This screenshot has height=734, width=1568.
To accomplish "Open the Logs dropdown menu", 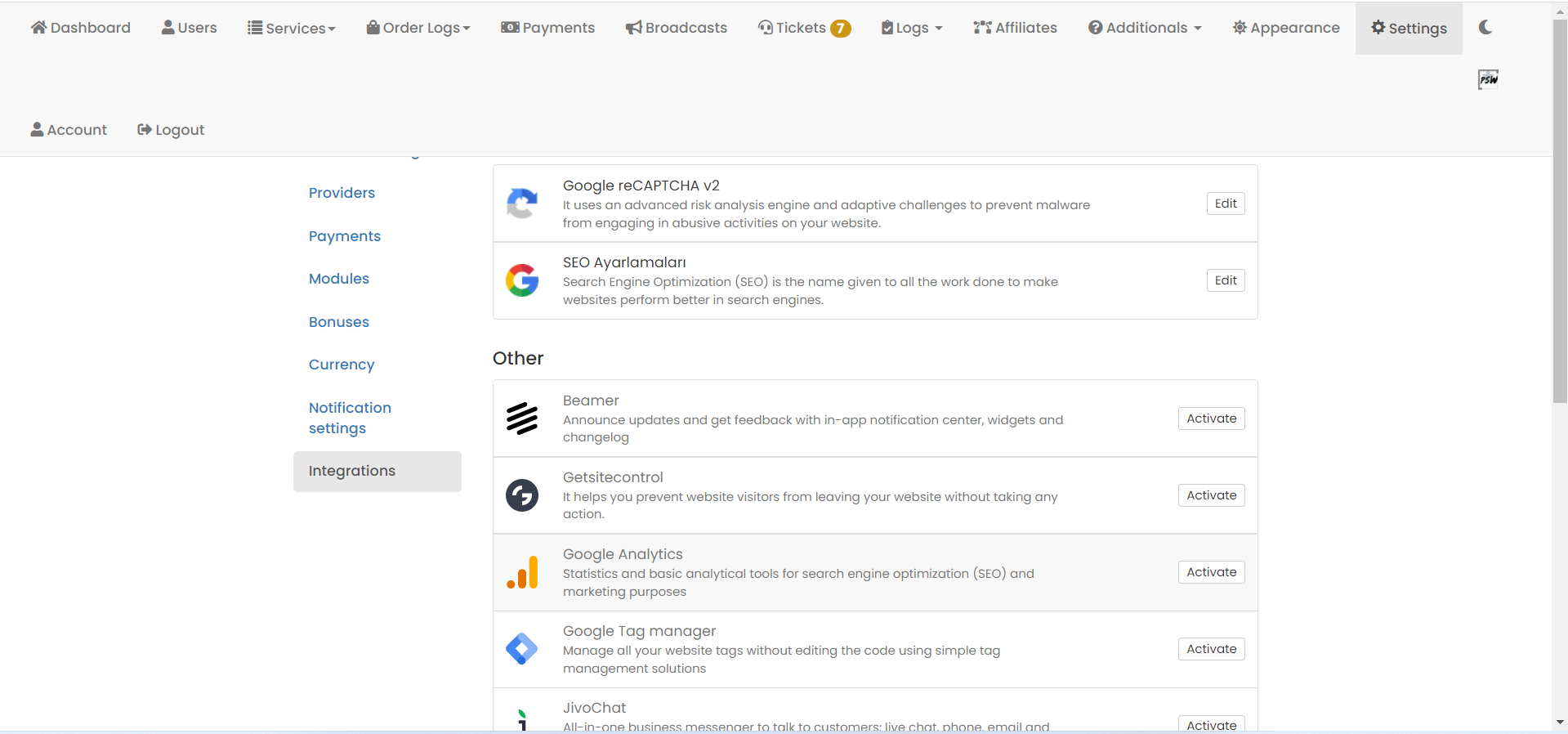I will (x=912, y=27).
